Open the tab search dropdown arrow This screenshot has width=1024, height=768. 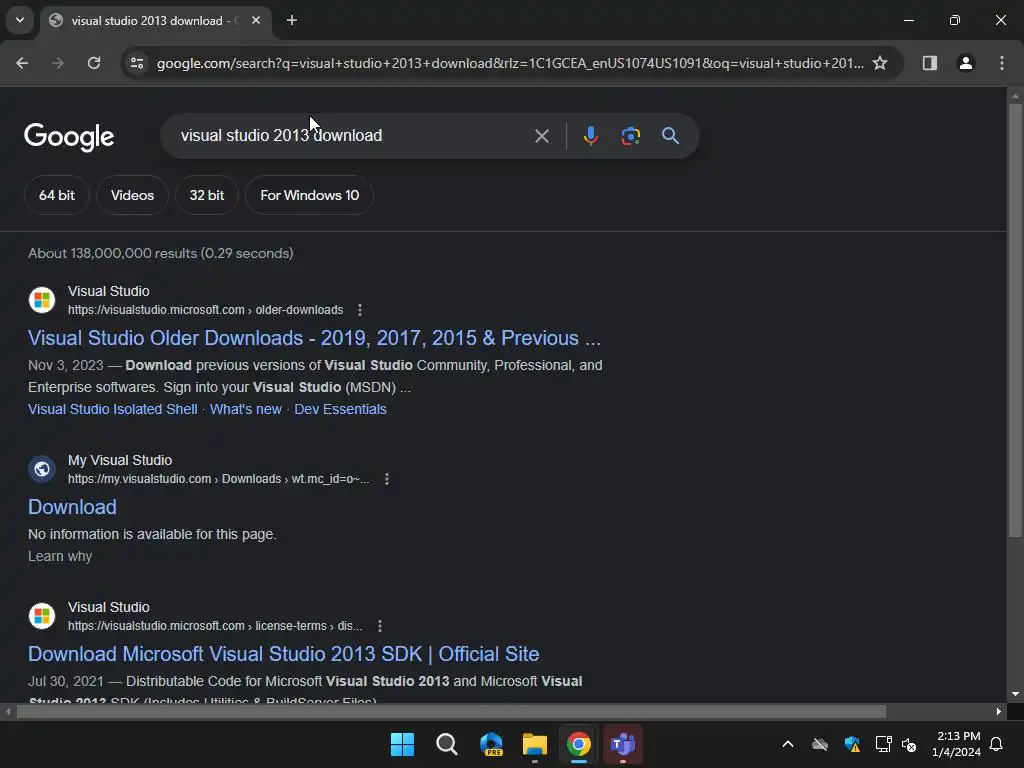pos(20,20)
